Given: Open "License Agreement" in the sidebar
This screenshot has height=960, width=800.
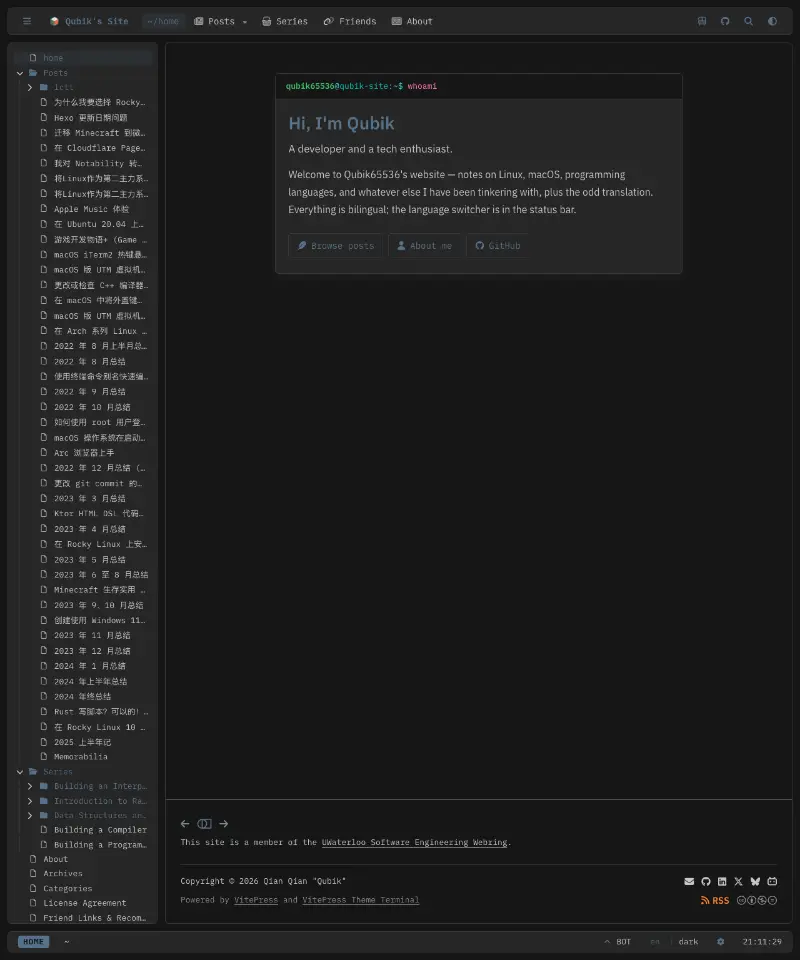Looking at the screenshot, I should point(84,903).
